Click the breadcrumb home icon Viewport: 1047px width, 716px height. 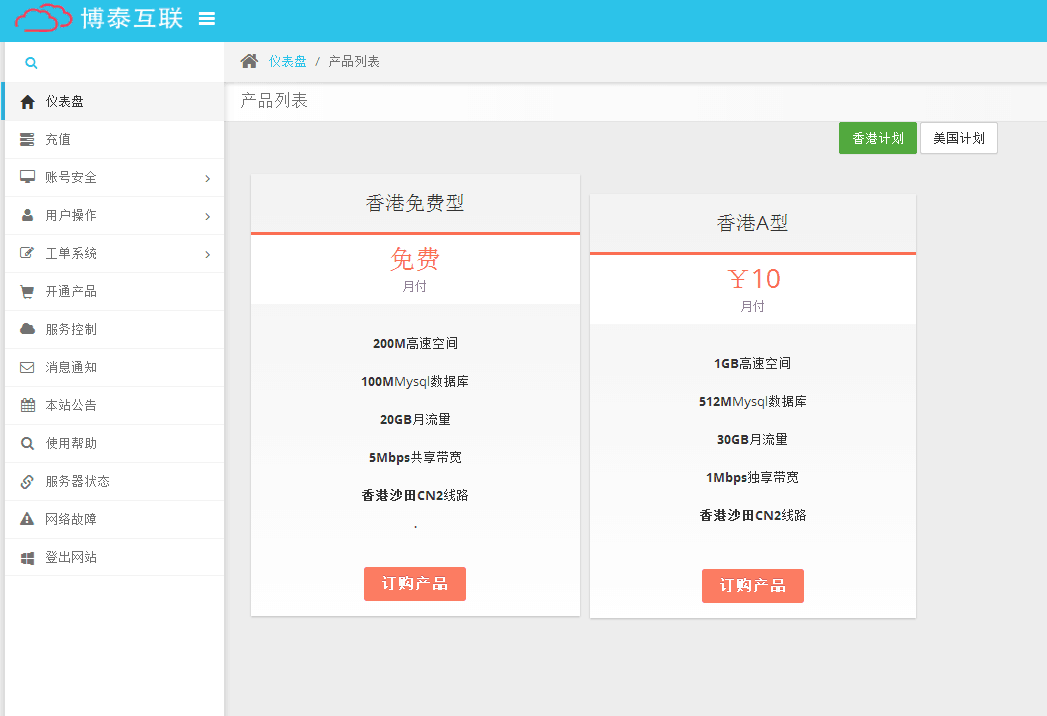click(249, 61)
